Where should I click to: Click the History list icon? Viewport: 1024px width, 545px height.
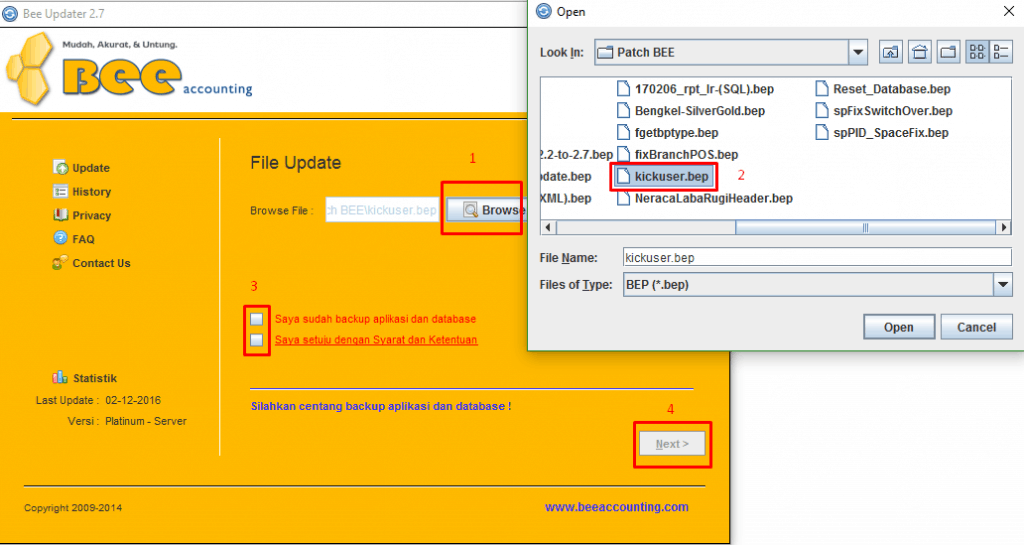[61, 191]
